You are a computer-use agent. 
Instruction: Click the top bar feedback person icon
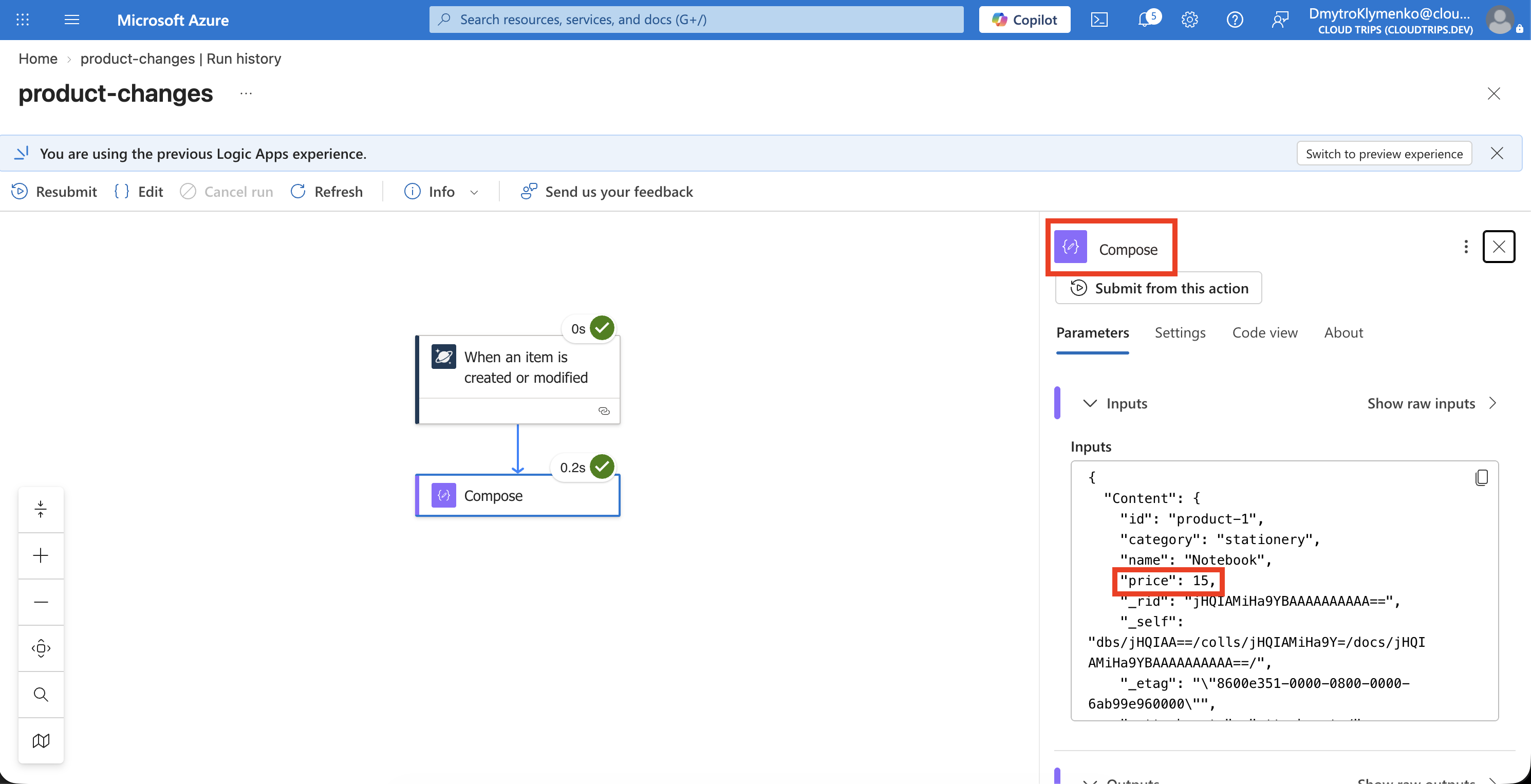[x=1280, y=20]
